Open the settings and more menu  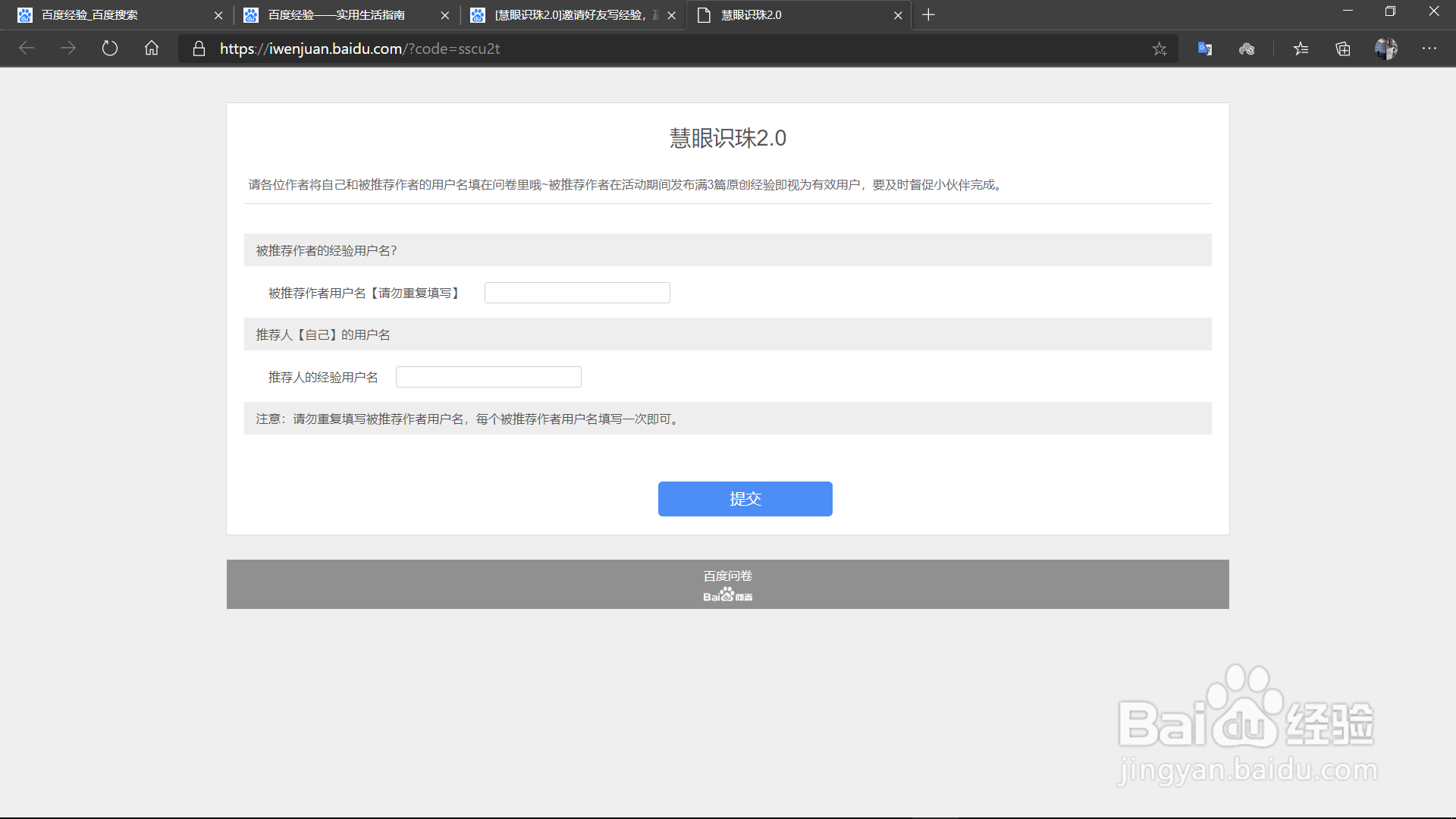(x=1429, y=49)
